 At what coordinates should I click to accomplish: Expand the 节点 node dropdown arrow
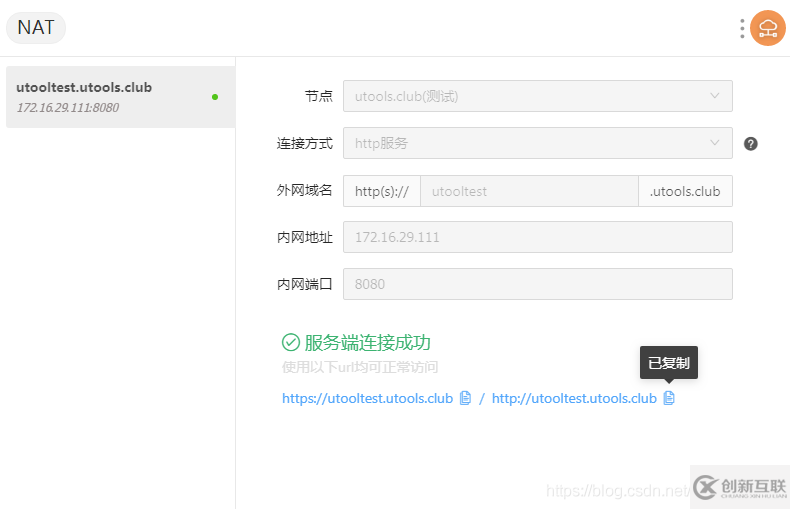pos(714,96)
